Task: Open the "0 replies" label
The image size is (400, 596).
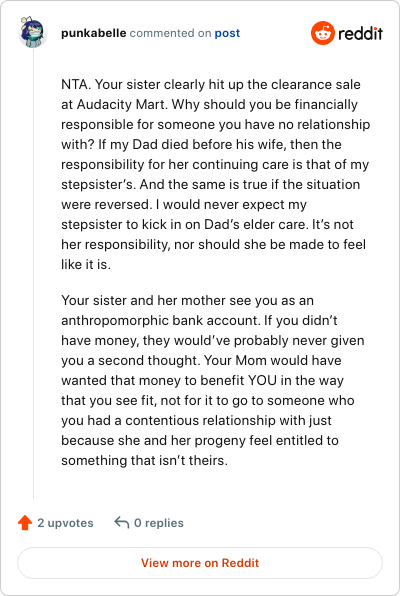Action: tap(159, 523)
